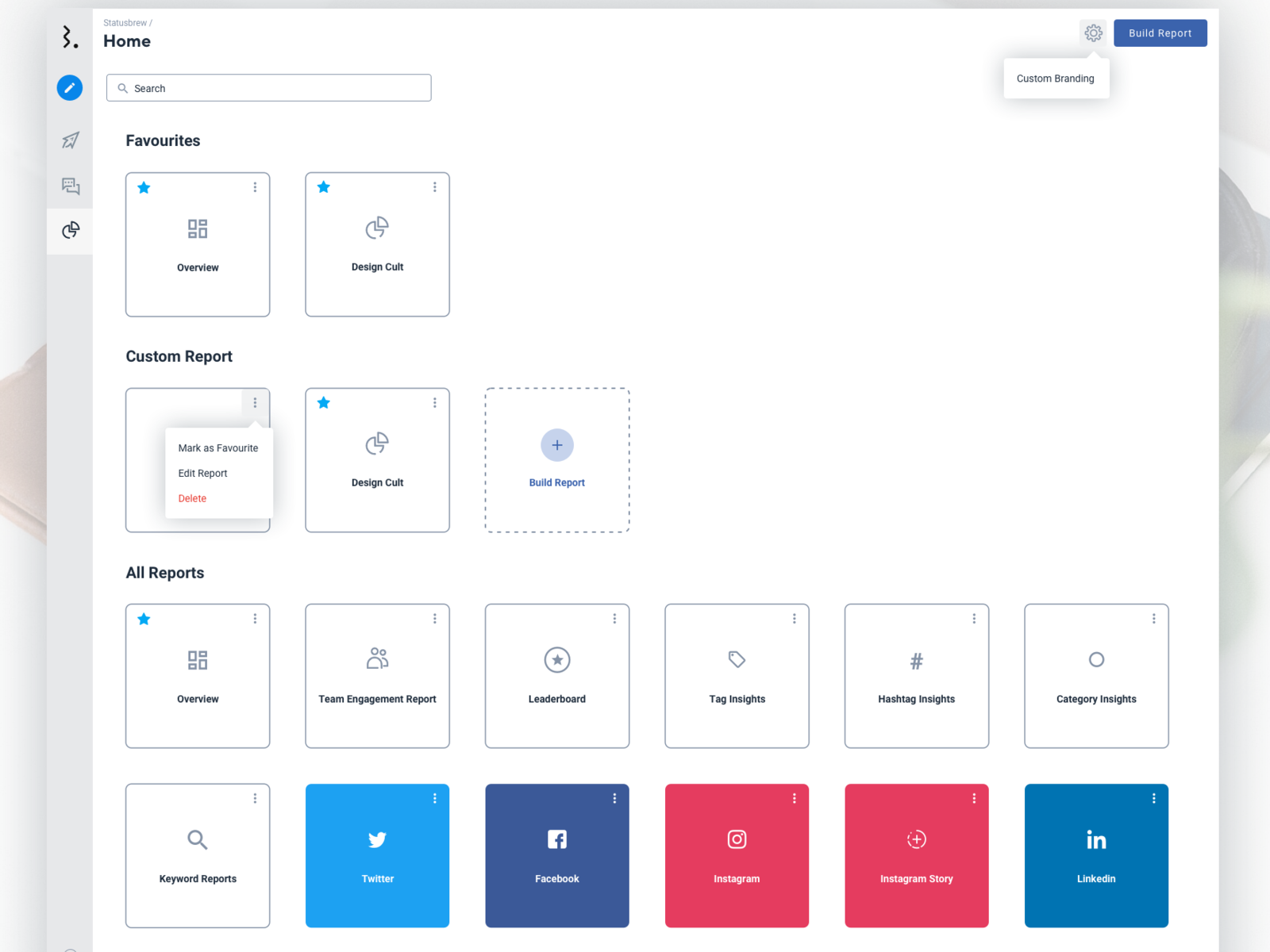Click the Instagram Story report icon

pyautogui.click(x=916, y=839)
